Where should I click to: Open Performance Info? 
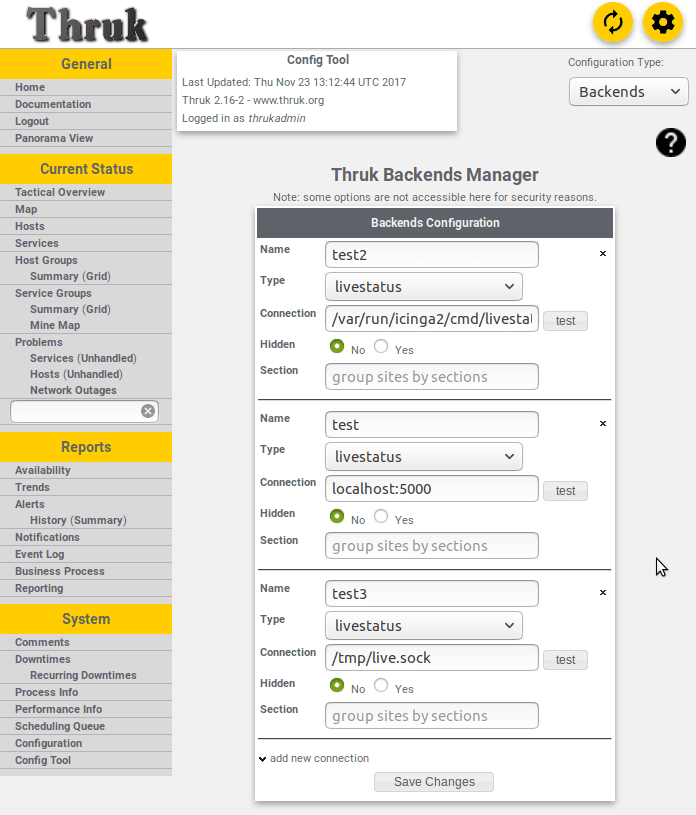[58, 709]
